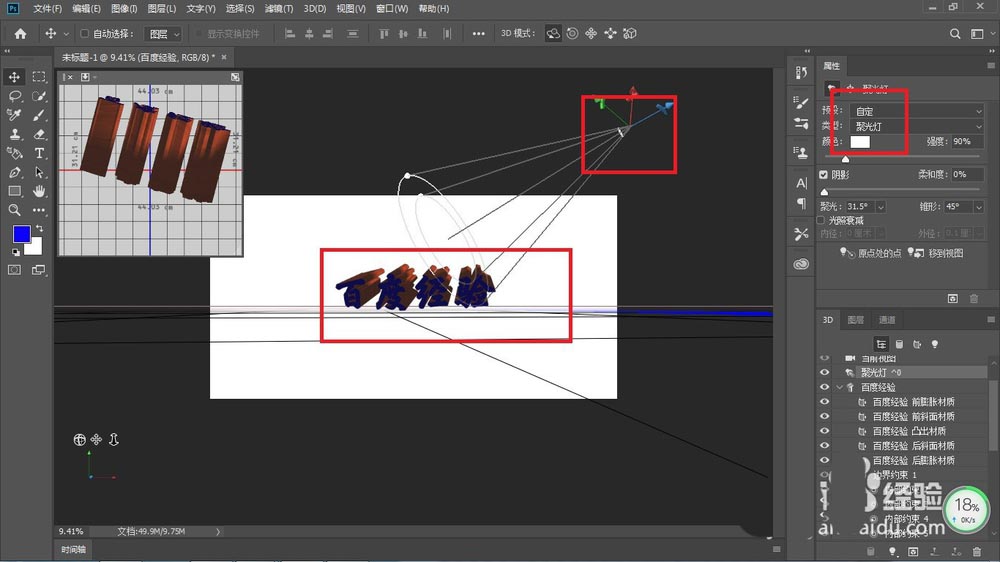Image resolution: width=1000 pixels, height=562 pixels.
Task: Open the 预设 preset dropdown
Action: point(917,111)
